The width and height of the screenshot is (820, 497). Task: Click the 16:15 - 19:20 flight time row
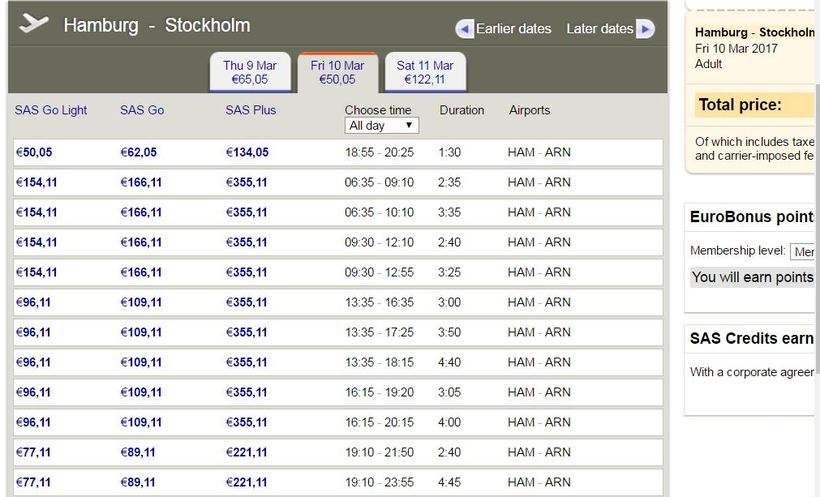pyautogui.click(x=378, y=393)
